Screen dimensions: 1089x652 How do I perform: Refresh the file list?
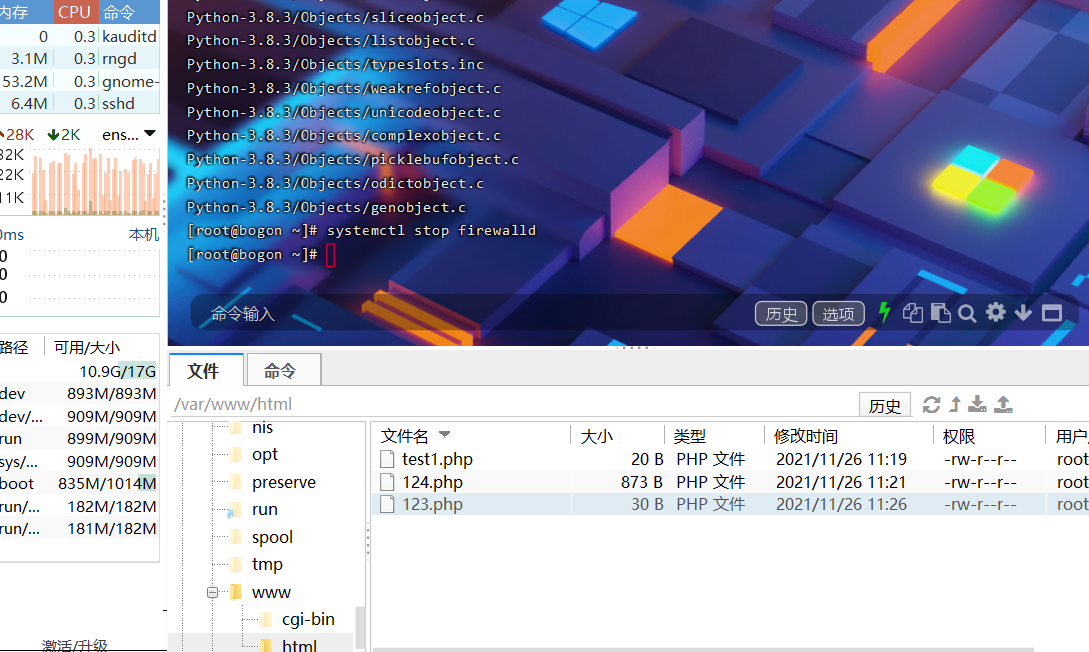pyautogui.click(x=932, y=404)
